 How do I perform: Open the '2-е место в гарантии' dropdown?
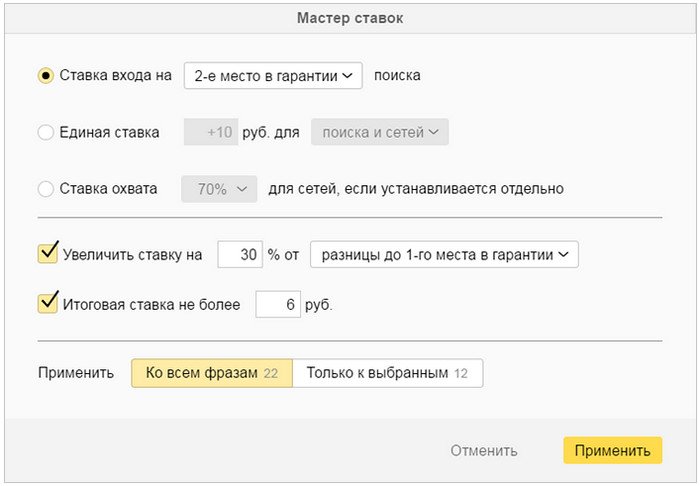tap(273, 75)
